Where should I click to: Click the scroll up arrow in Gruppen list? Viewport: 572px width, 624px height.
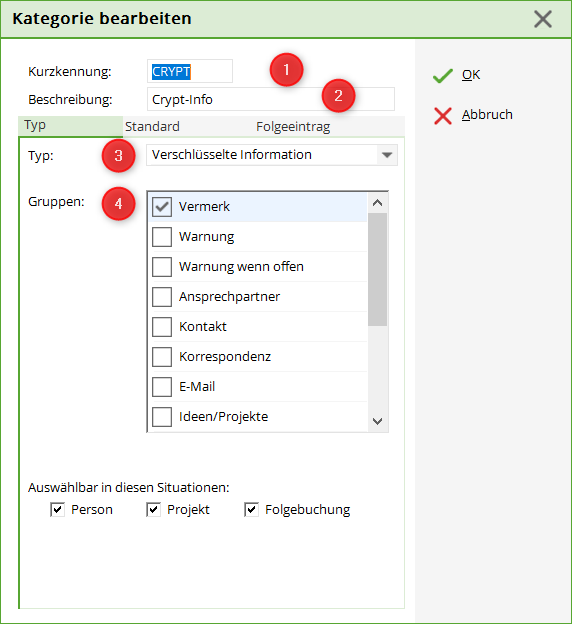pos(377,203)
